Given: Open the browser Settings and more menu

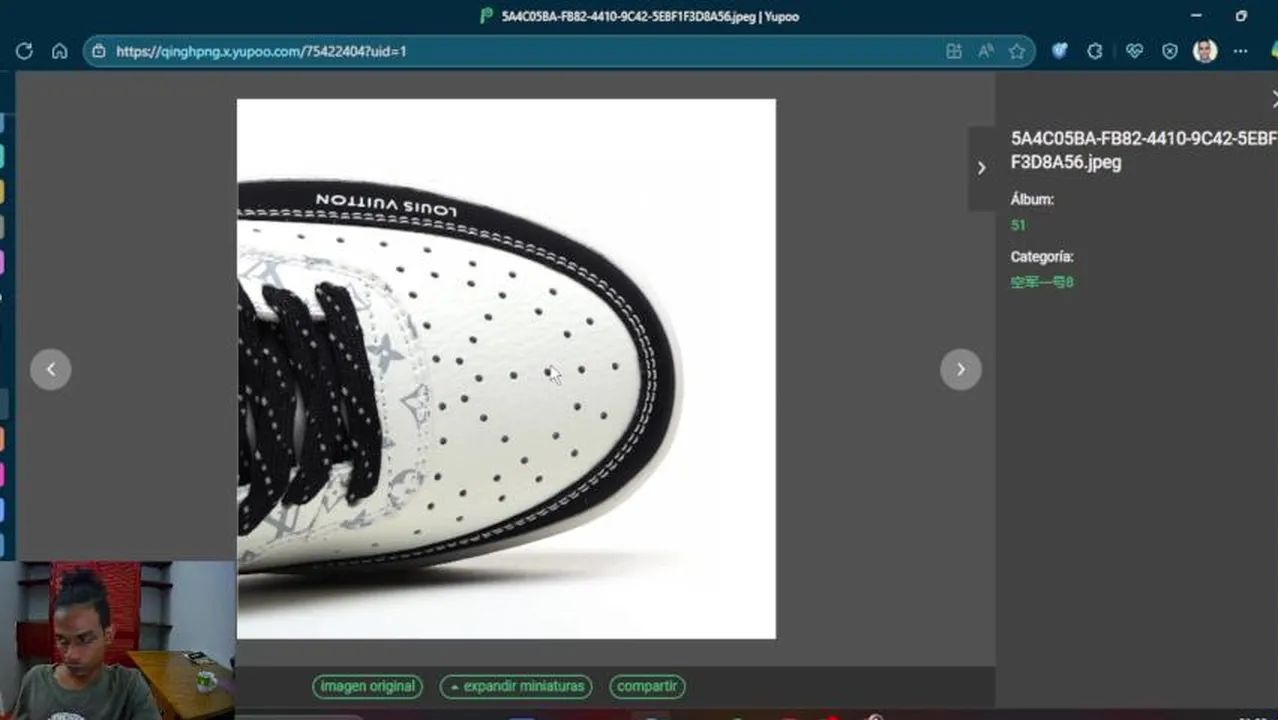Looking at the screenshot, I should point(1240,51).
